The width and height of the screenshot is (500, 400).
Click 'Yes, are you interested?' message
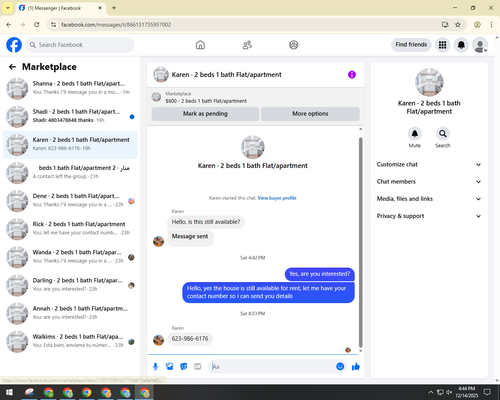(x=319, y=274)
